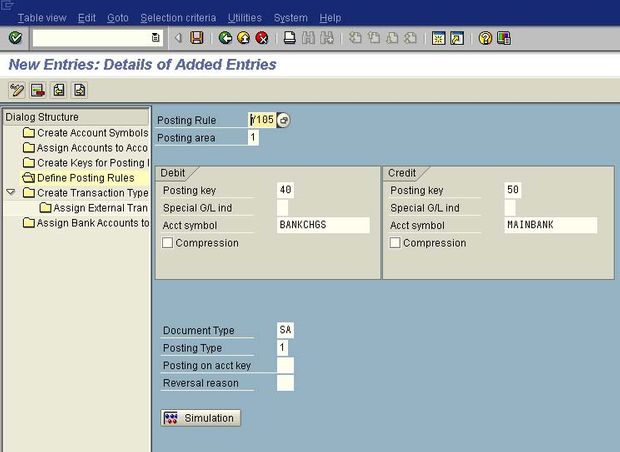Open the Edit menu
The height and width of the screenshot is (452, 620).
[87, 18]
